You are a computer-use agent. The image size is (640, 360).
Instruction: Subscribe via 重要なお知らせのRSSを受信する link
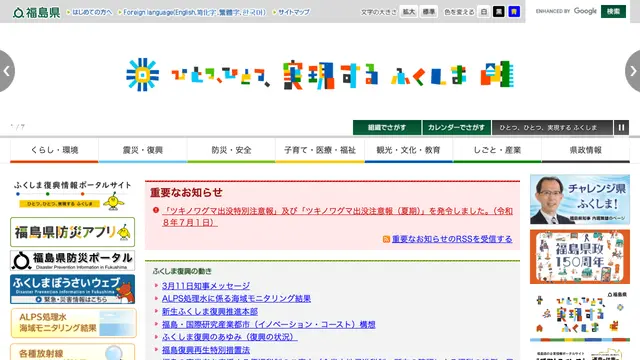click(x=452, y=239)
